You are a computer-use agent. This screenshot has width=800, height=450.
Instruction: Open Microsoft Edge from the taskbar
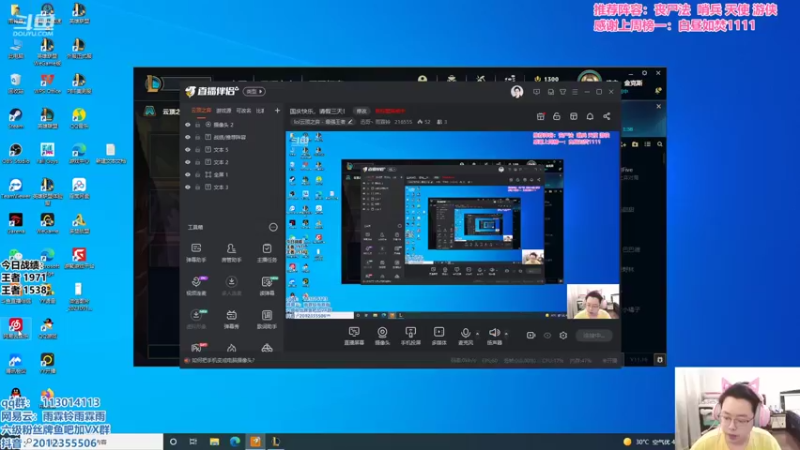(235, 442)
